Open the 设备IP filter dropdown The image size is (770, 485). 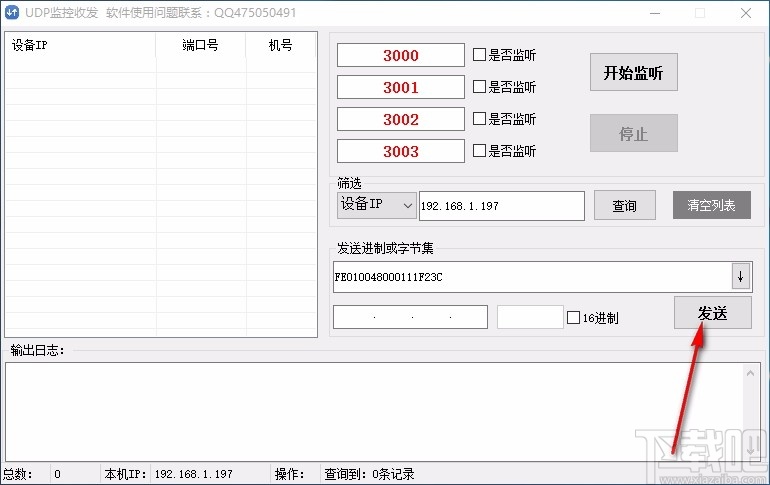click(377, 205)
